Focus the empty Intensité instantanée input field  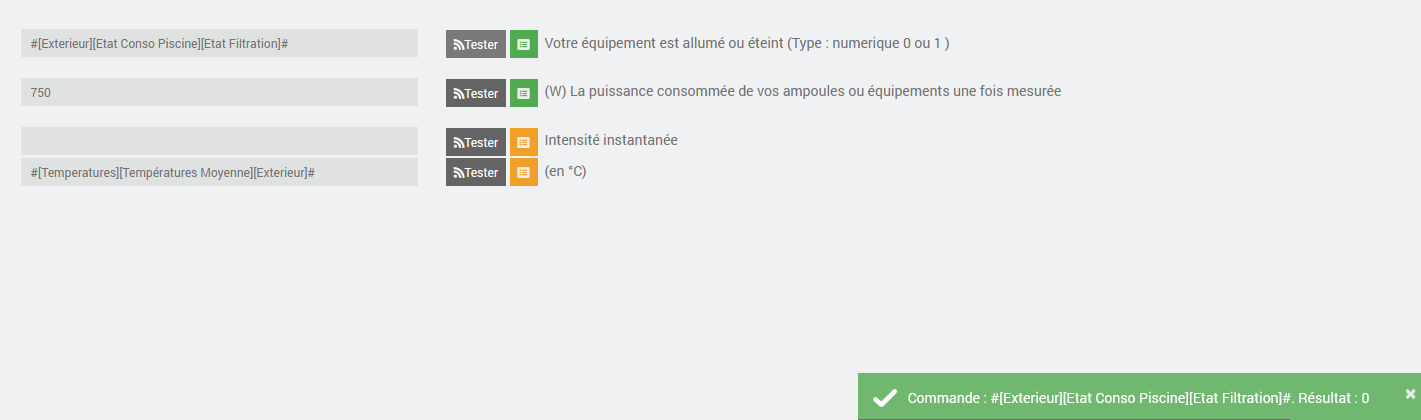point(219,141)
